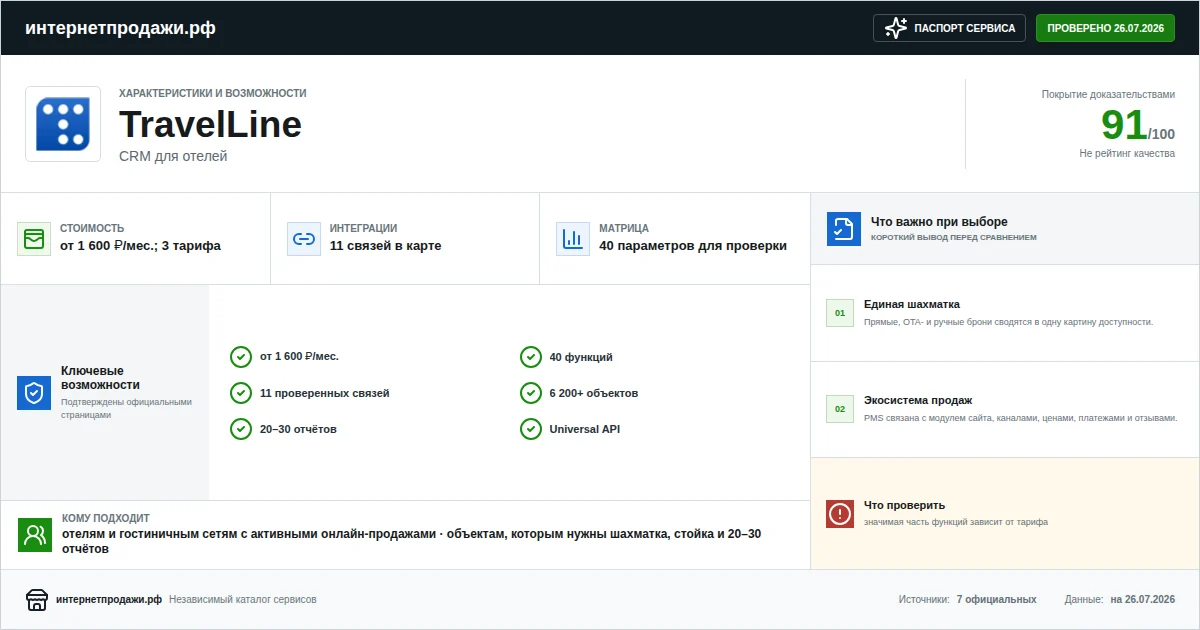Click text '11 связей в карте'
The height and width of the screenshot is (630, 1200).
pyautogui.click(x=385, y=246)
